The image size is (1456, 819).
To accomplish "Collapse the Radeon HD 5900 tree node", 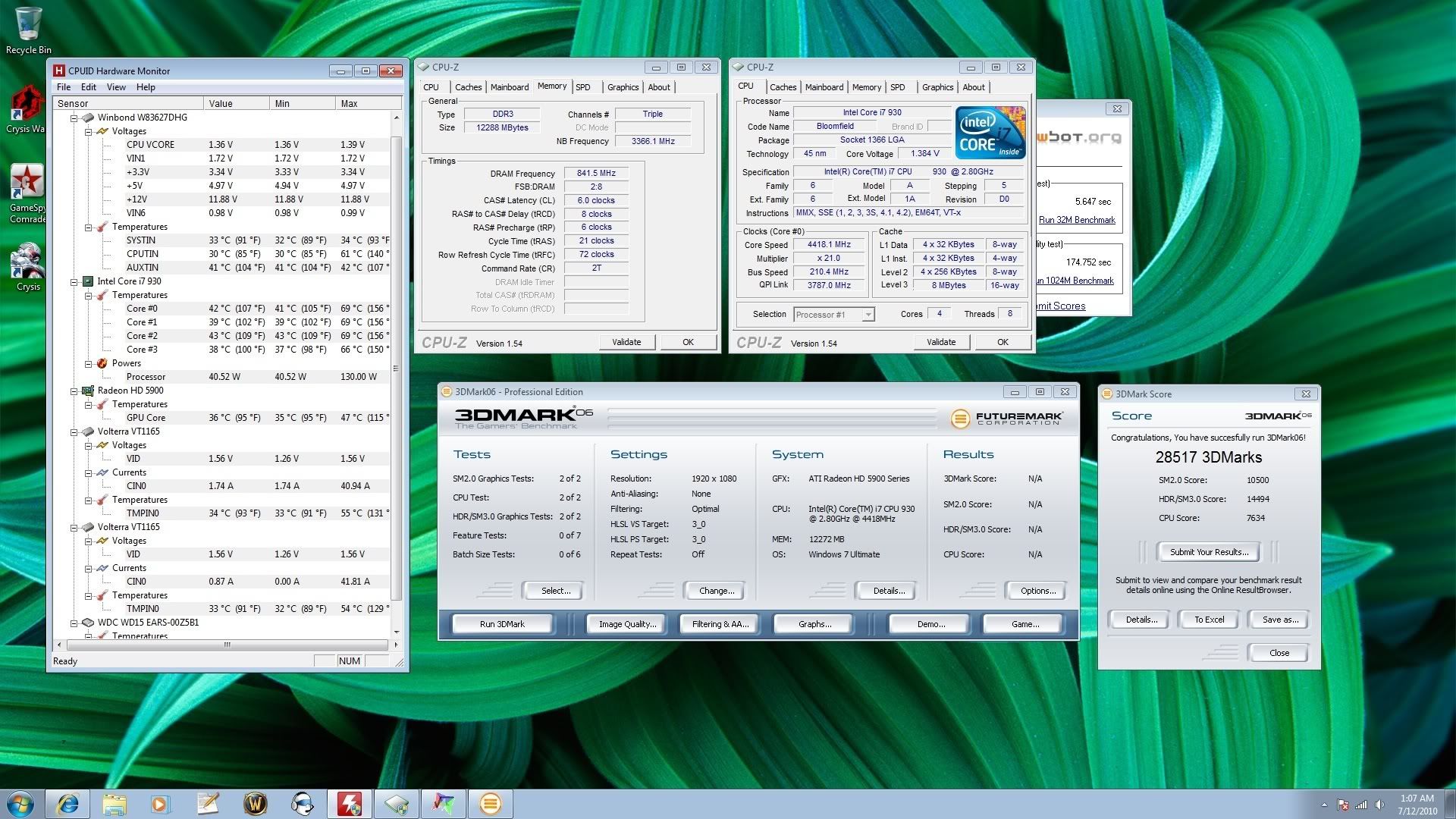I will [74, 391].
